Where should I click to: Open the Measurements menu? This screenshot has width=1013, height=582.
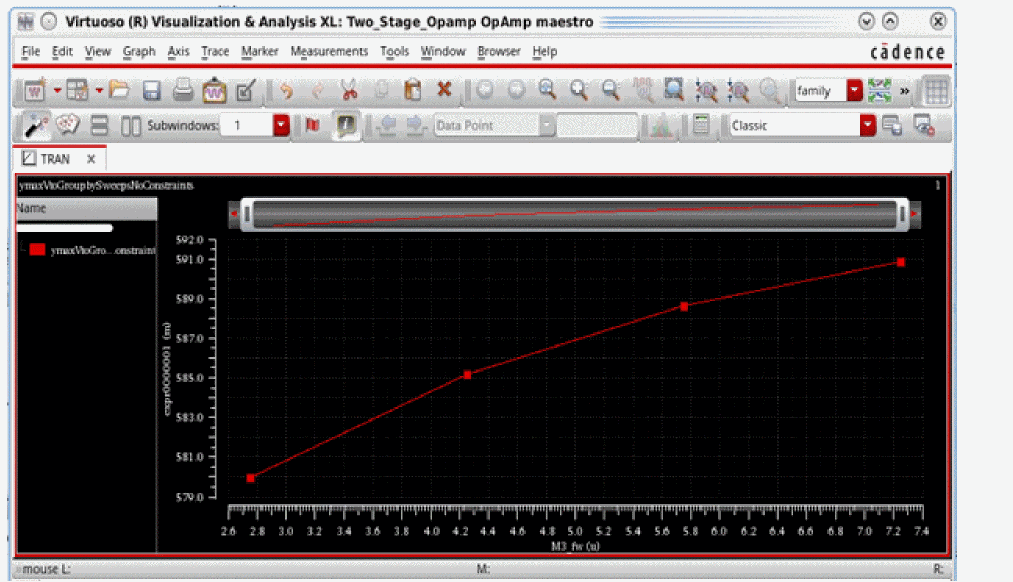329,51
